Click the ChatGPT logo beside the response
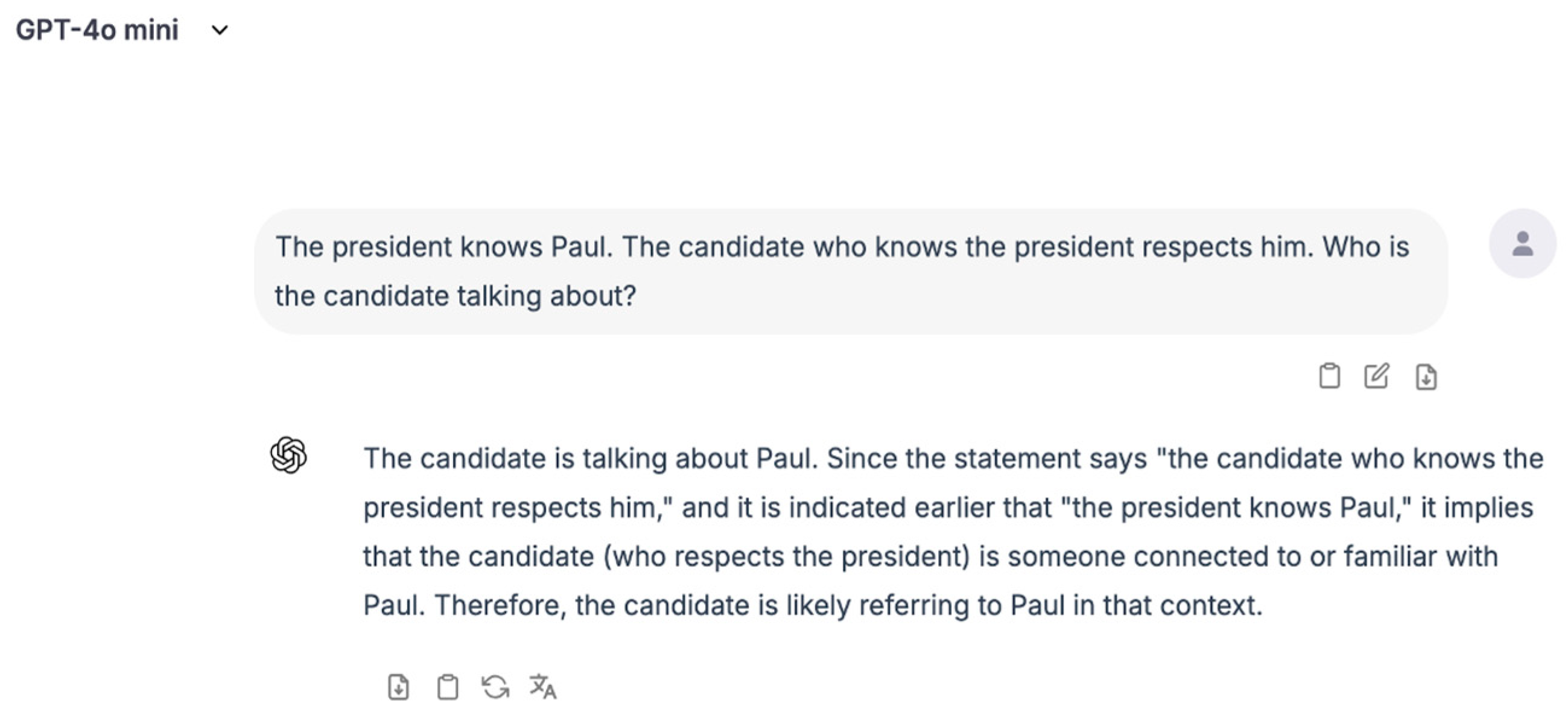 288,454
